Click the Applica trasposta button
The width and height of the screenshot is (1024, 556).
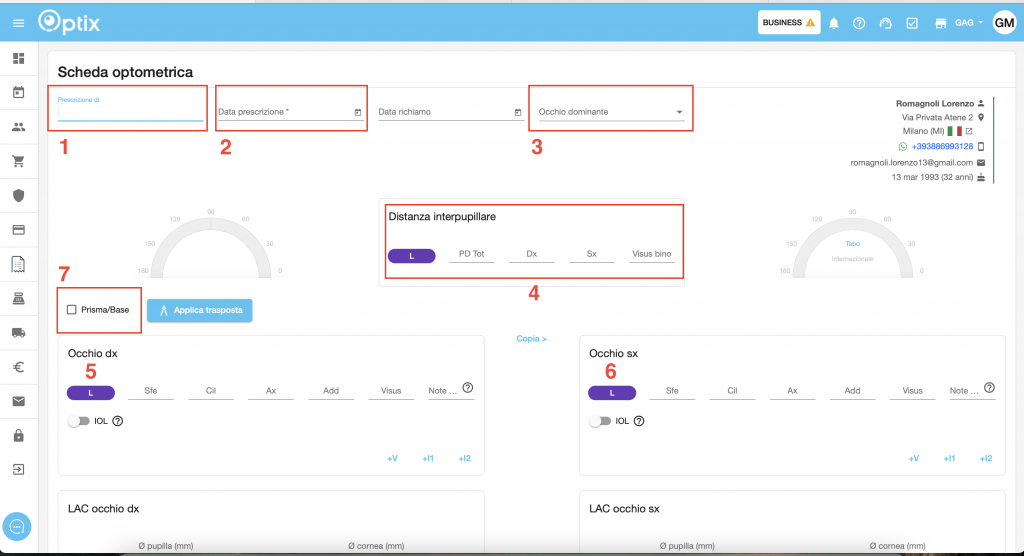coord(200,310)
